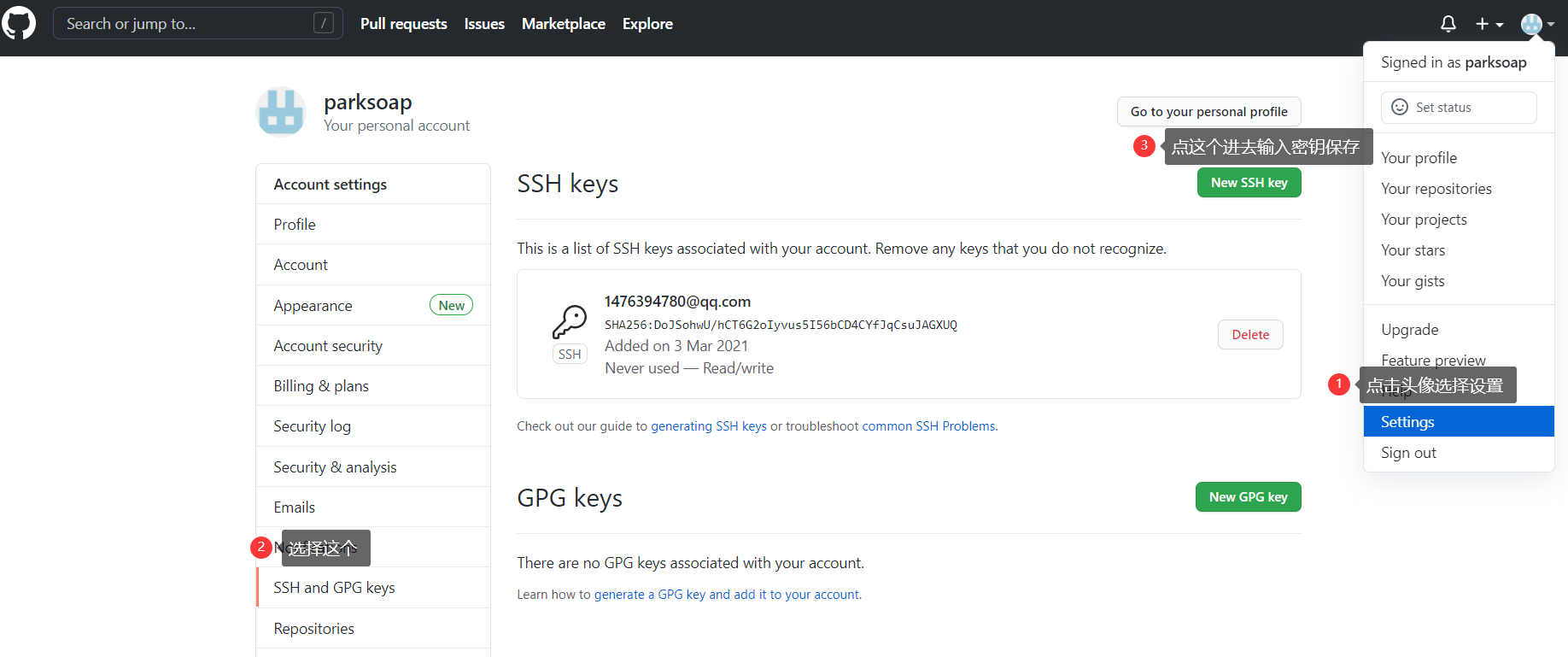Choose Settings from the user menu
This screenshot has width=1568, height=657.
pos(1459,422)
